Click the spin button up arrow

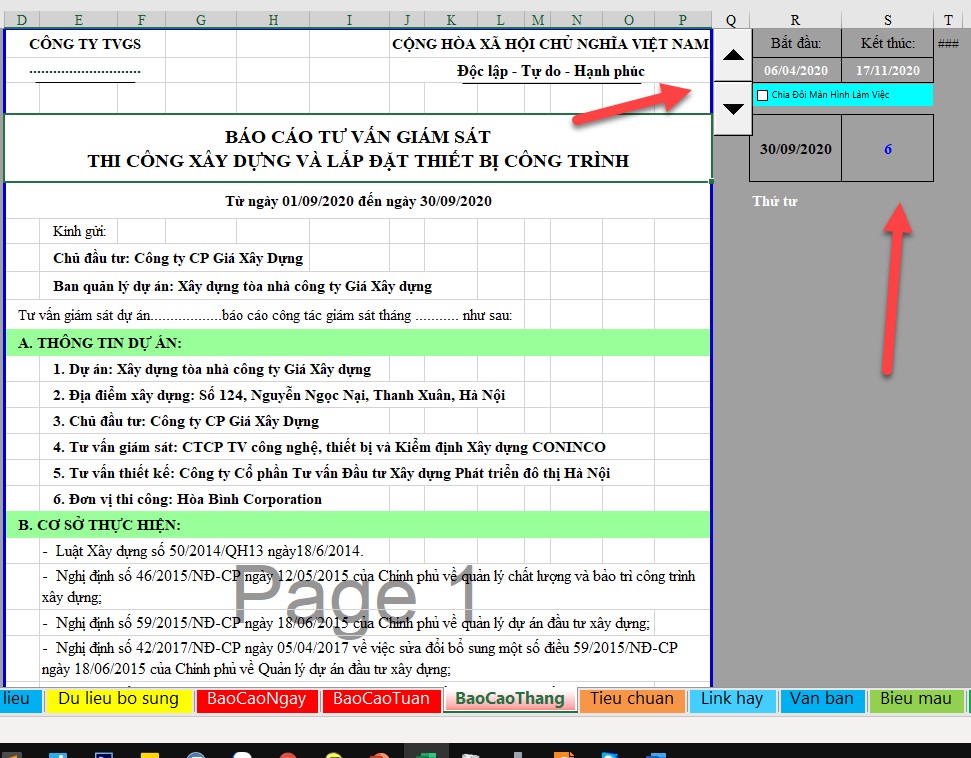tap(733, 56)
